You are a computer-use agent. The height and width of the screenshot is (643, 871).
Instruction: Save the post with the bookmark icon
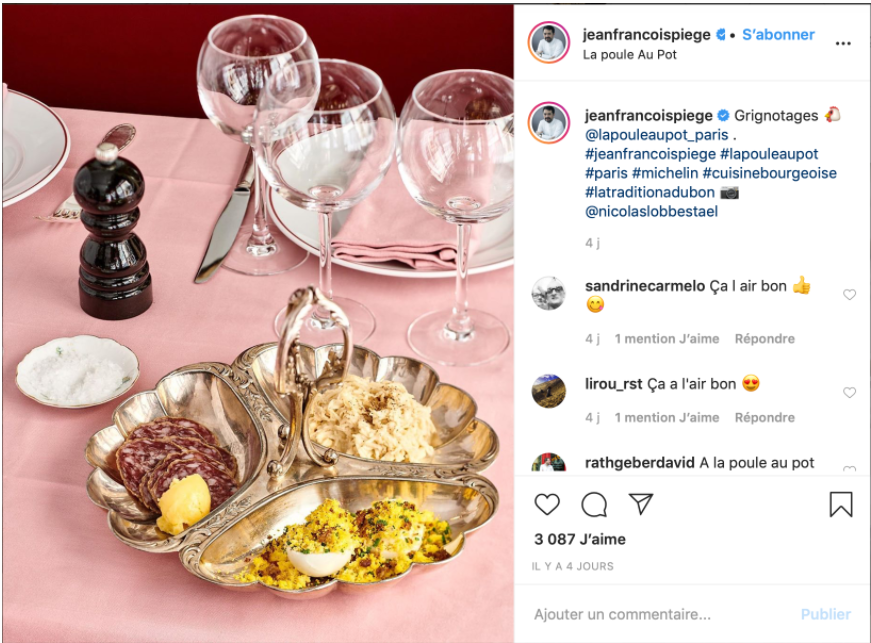click(840, 504)
